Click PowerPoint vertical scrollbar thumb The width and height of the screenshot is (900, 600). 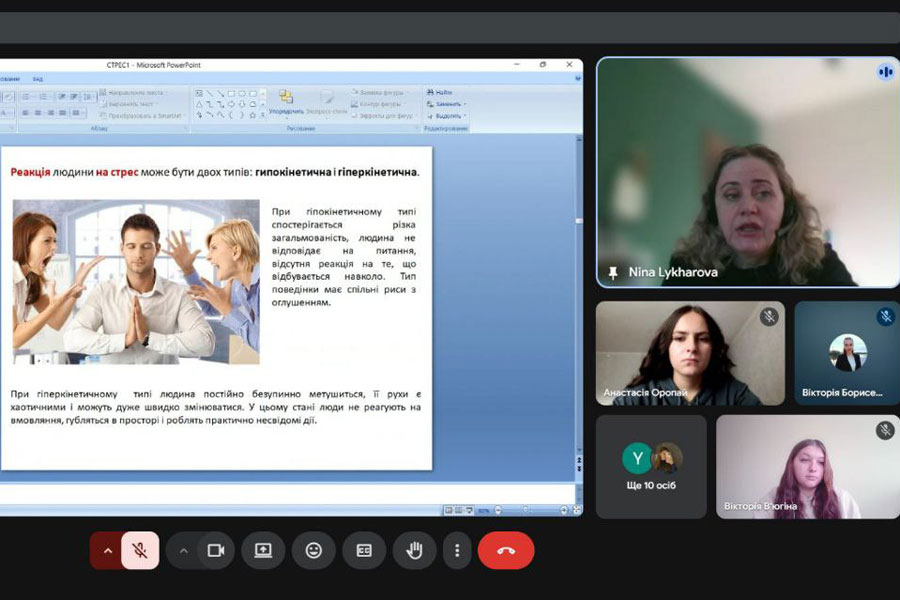pos(579,220)
